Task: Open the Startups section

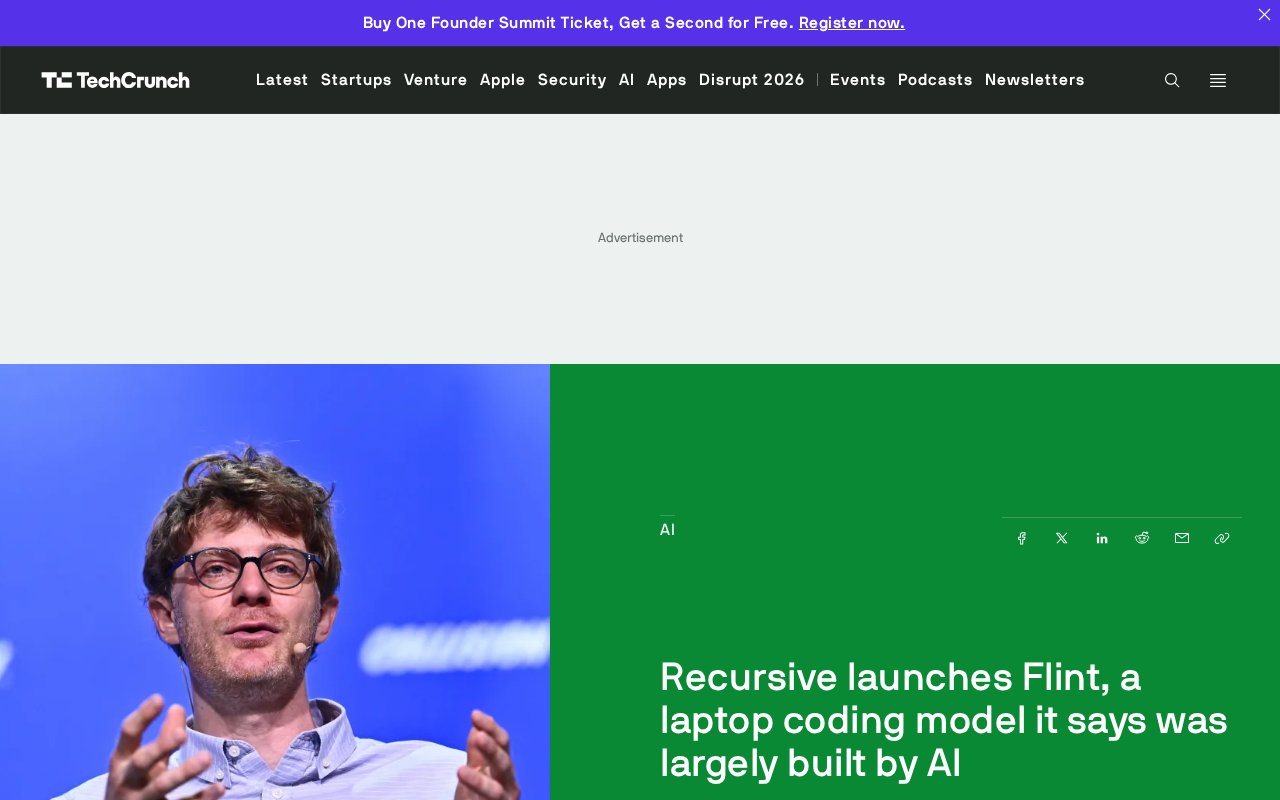Action: 356,80
